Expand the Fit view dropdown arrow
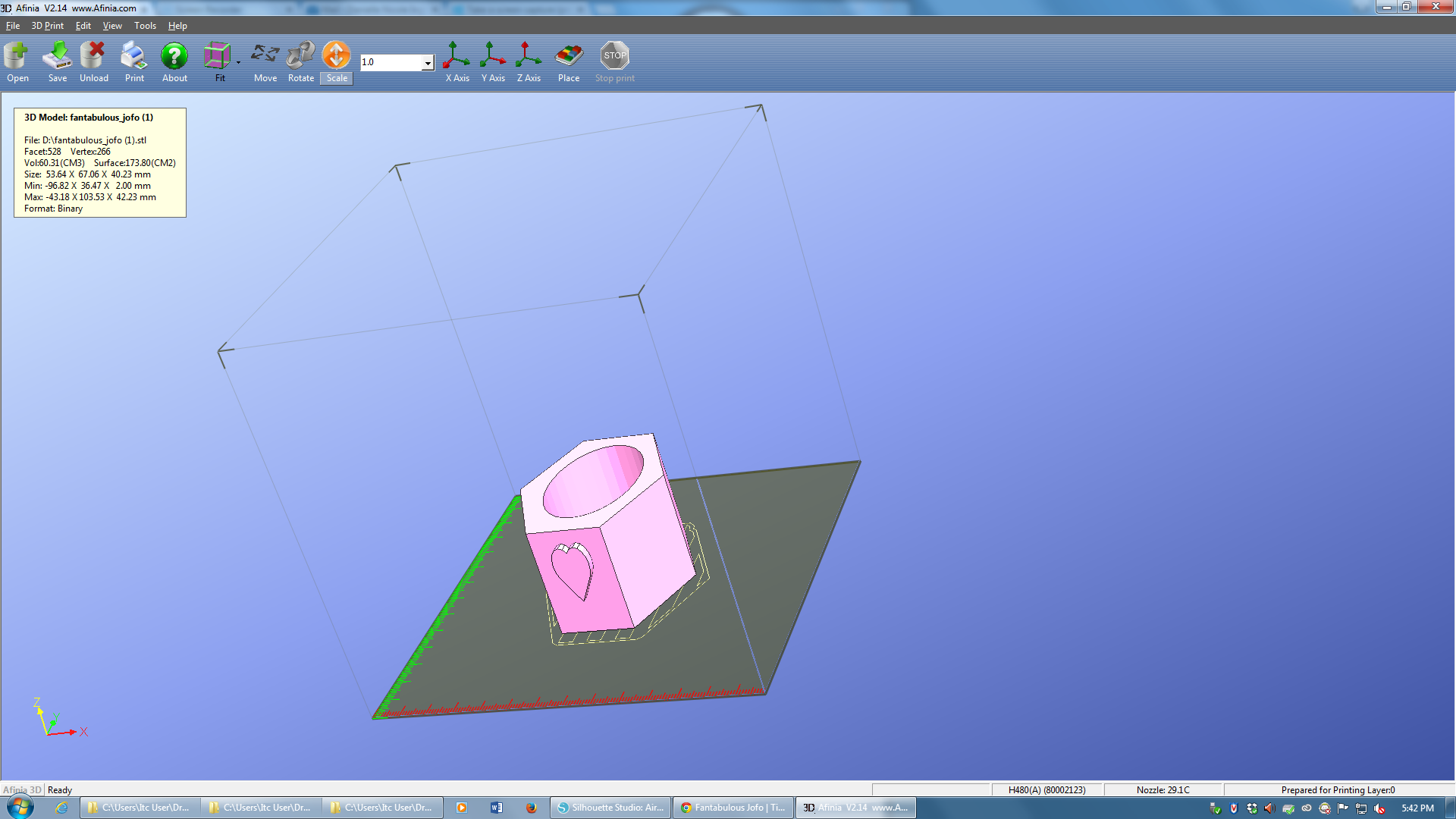The image size is (1456, 819). click(238, 62)
